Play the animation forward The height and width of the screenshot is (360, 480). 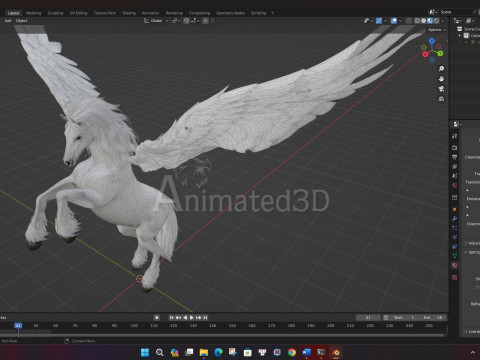coord(192,317)
